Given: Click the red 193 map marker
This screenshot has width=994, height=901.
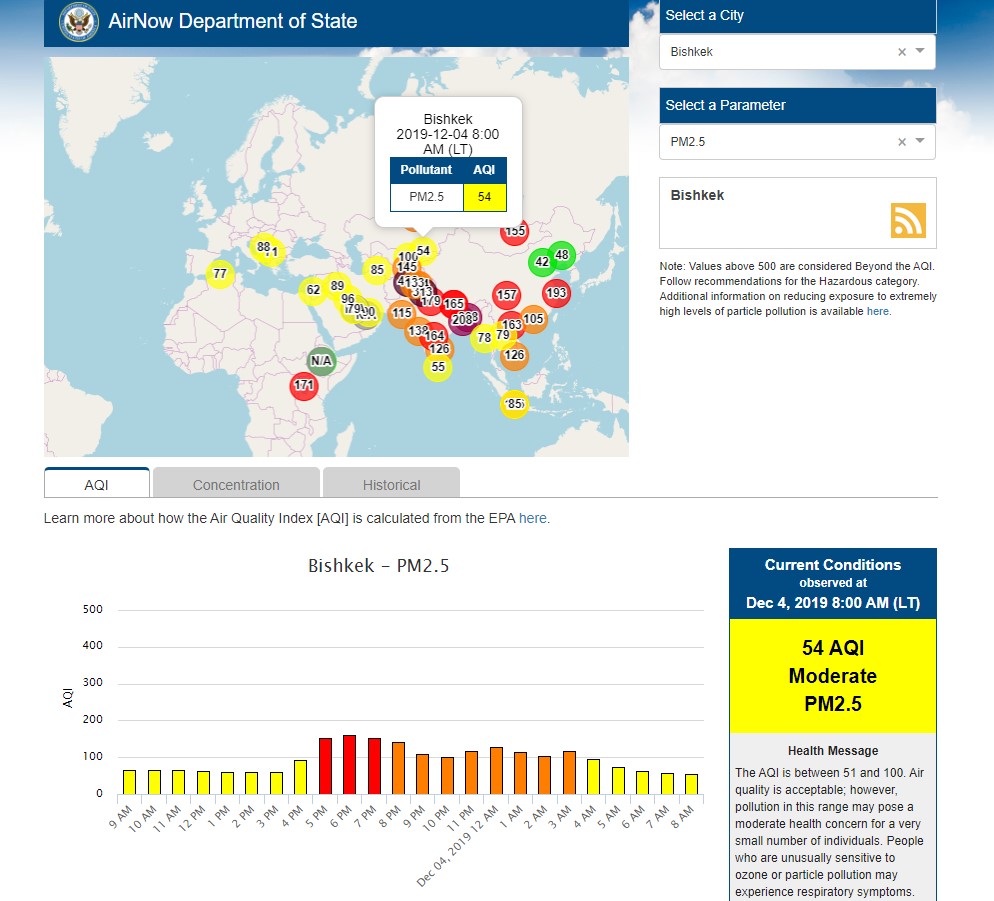Looking at the screenshot, I should [x=557, y=293].
